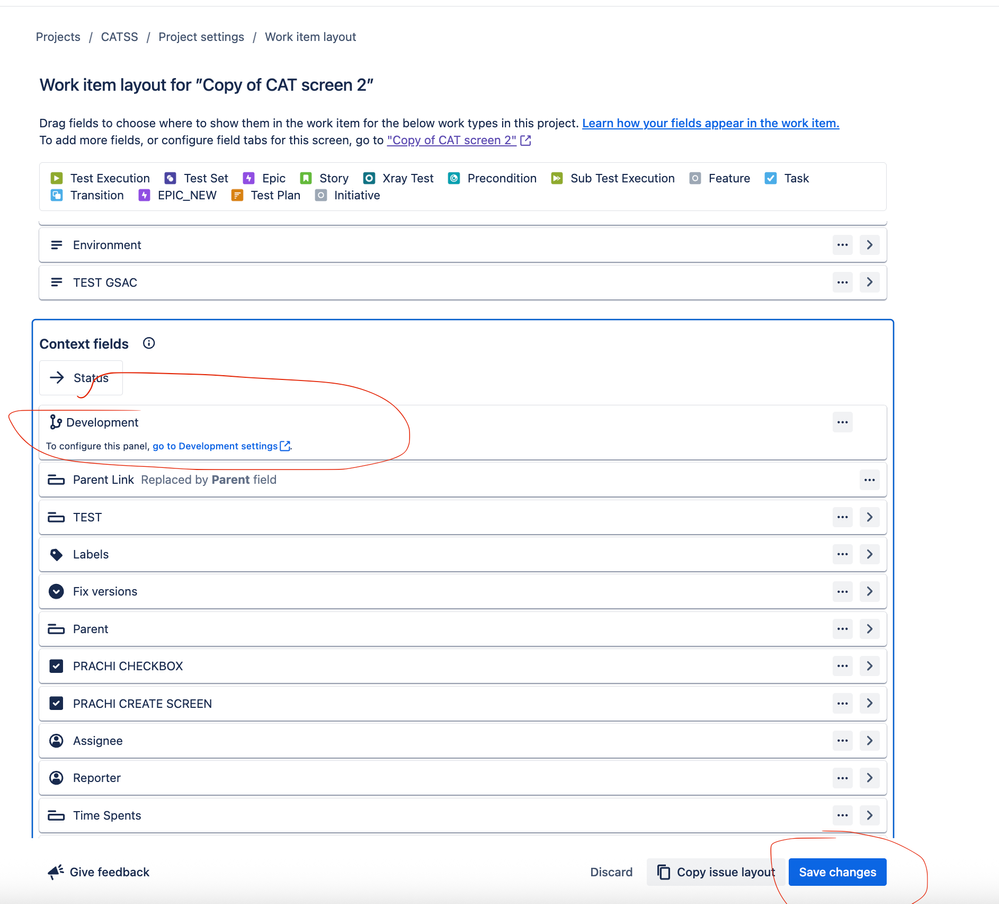
Task: Click the Reporter person icon
Action: 56,778
